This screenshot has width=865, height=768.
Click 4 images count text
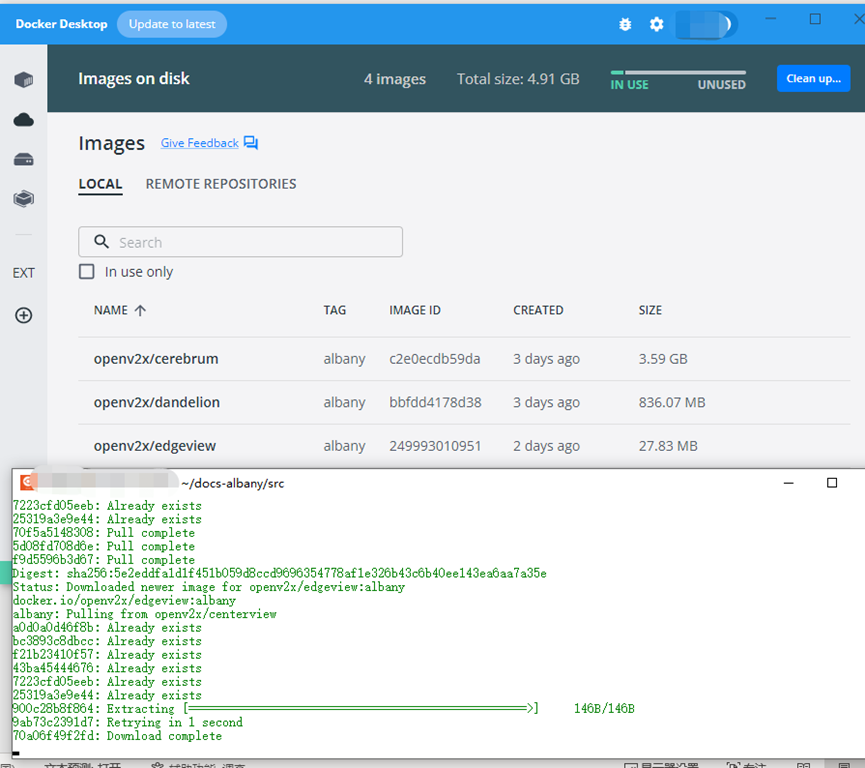click(x=395, y=79)
